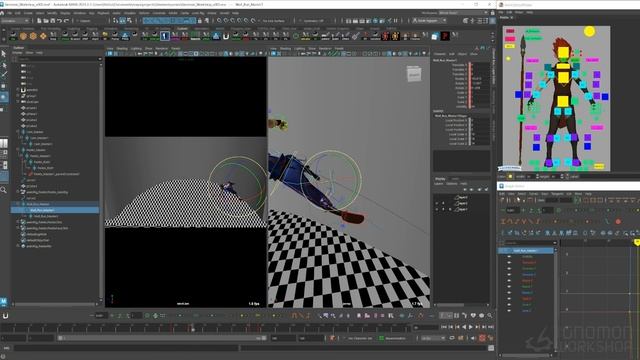Click yellow circle button atop picker
Viewport: 640px width, 360px height.
click(589, 31)
